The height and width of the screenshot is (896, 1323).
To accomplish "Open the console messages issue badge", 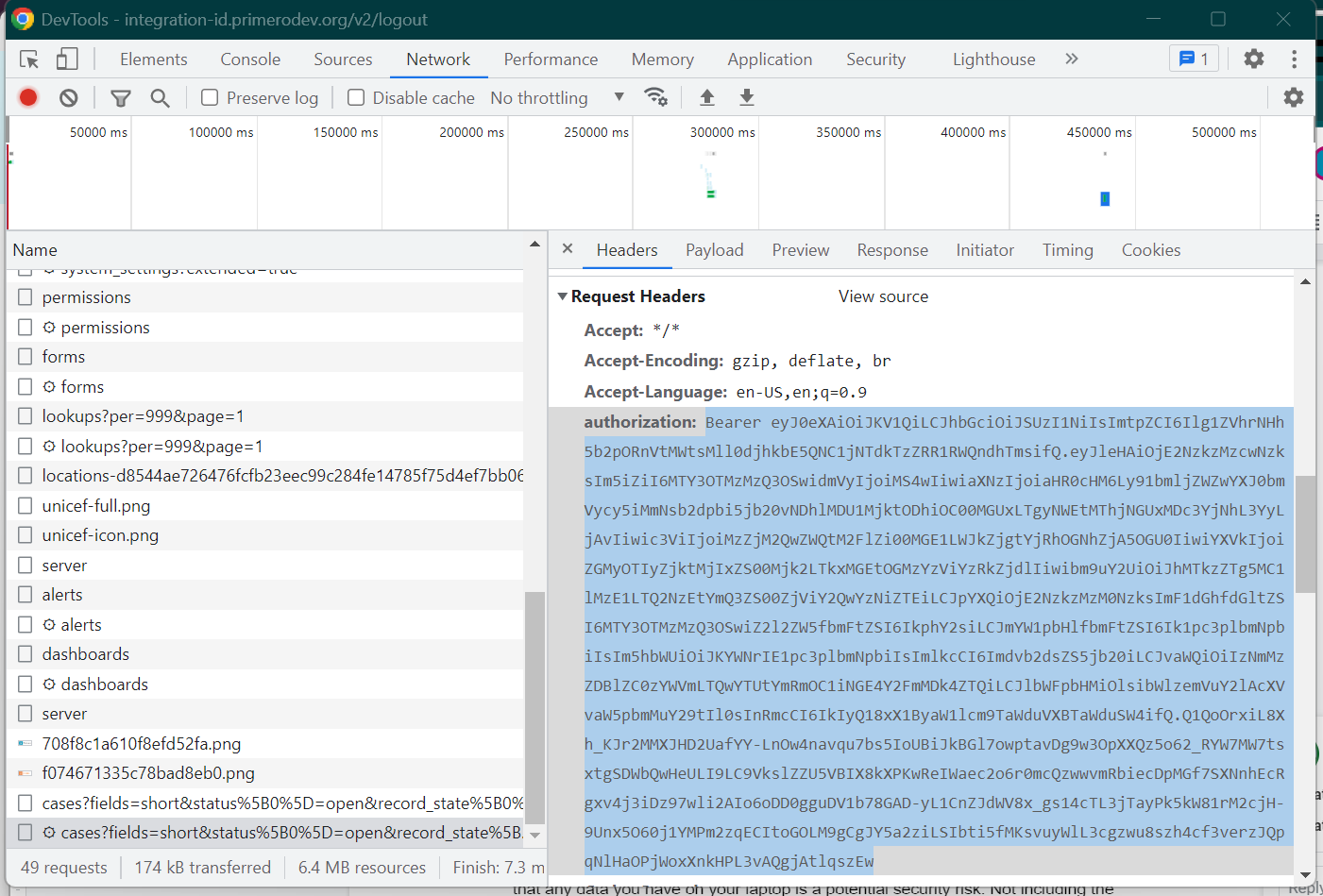I will point(1194,59).
